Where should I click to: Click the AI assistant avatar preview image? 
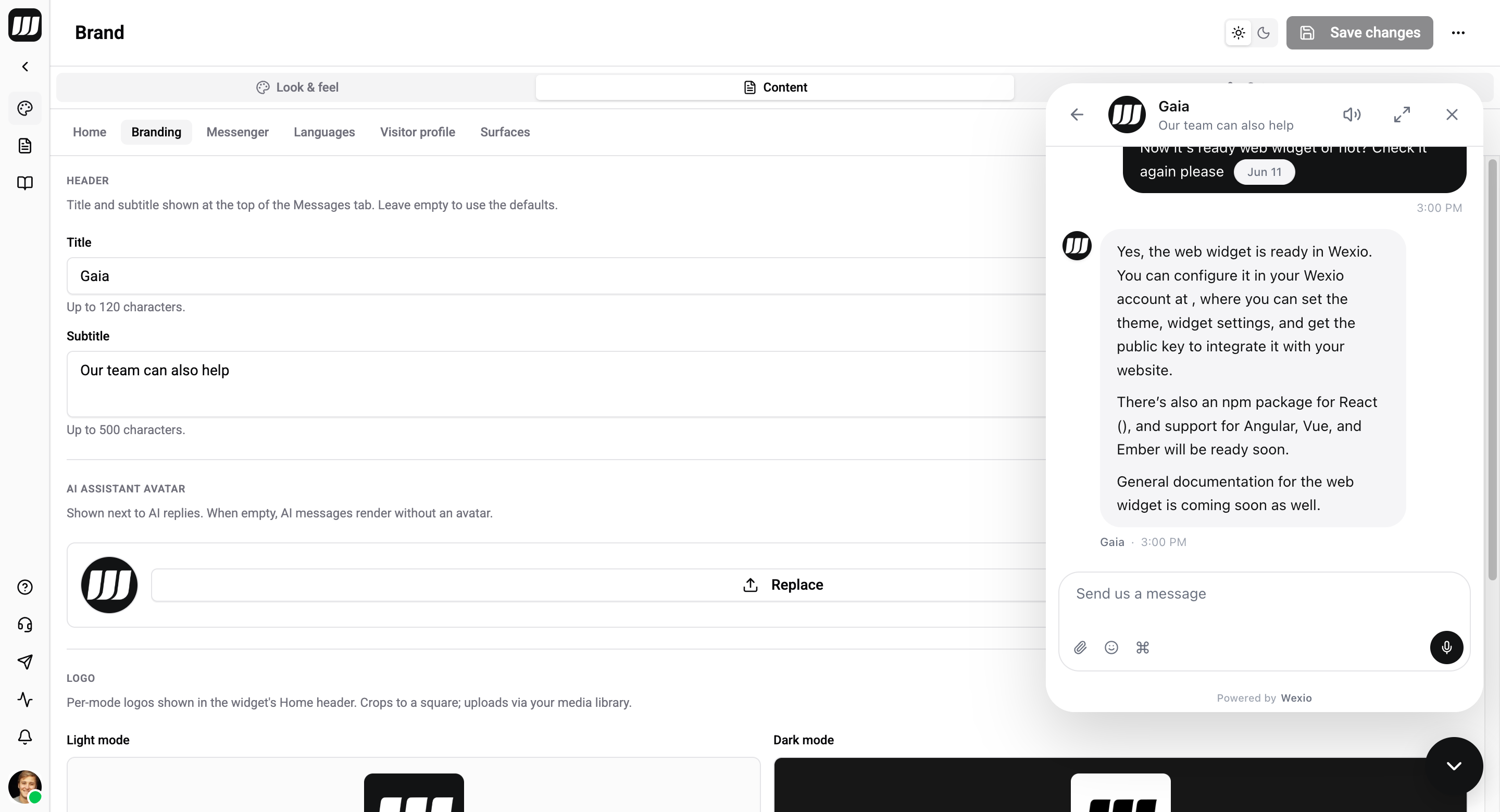click(109, 585)
